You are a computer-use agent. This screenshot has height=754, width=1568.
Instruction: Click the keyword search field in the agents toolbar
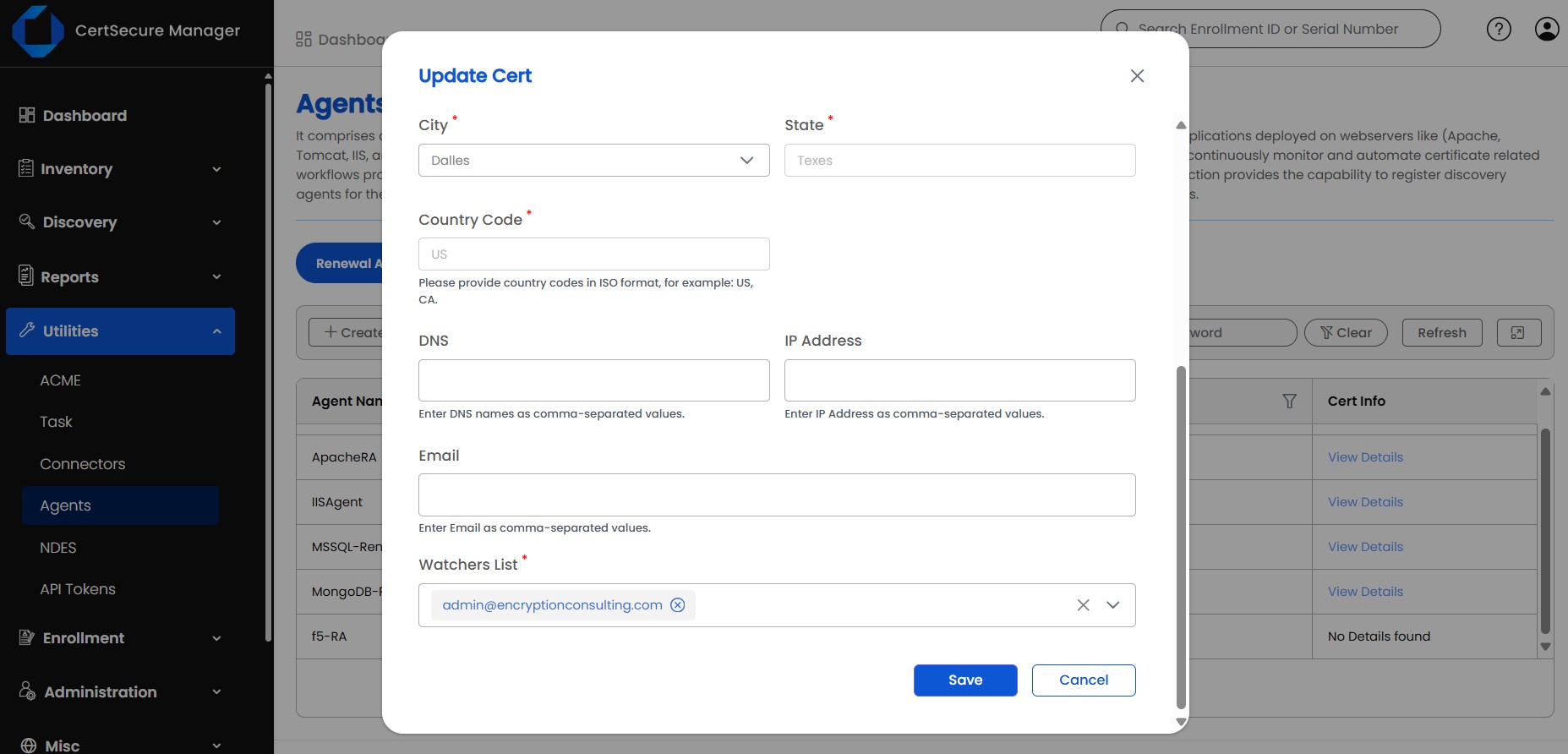1241,333
